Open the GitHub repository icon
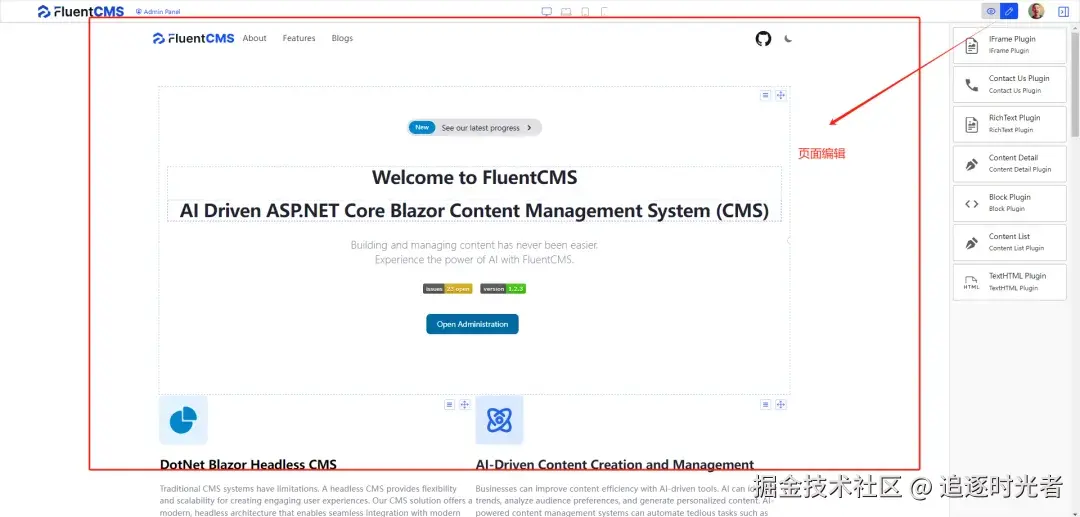The height and width of the screenshot is (517, 1080). [763, 39]
